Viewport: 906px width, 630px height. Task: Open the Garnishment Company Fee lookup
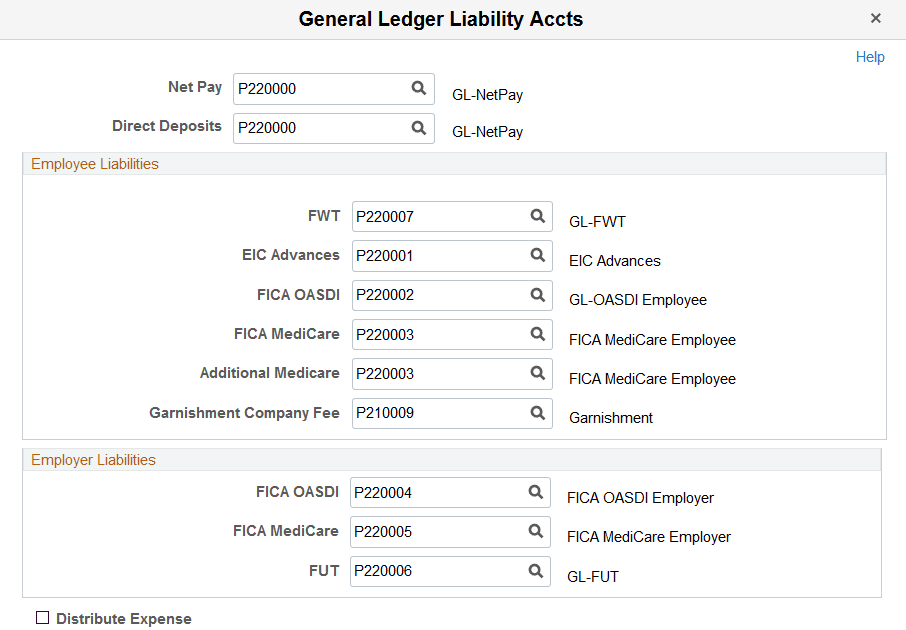[537, 413]
